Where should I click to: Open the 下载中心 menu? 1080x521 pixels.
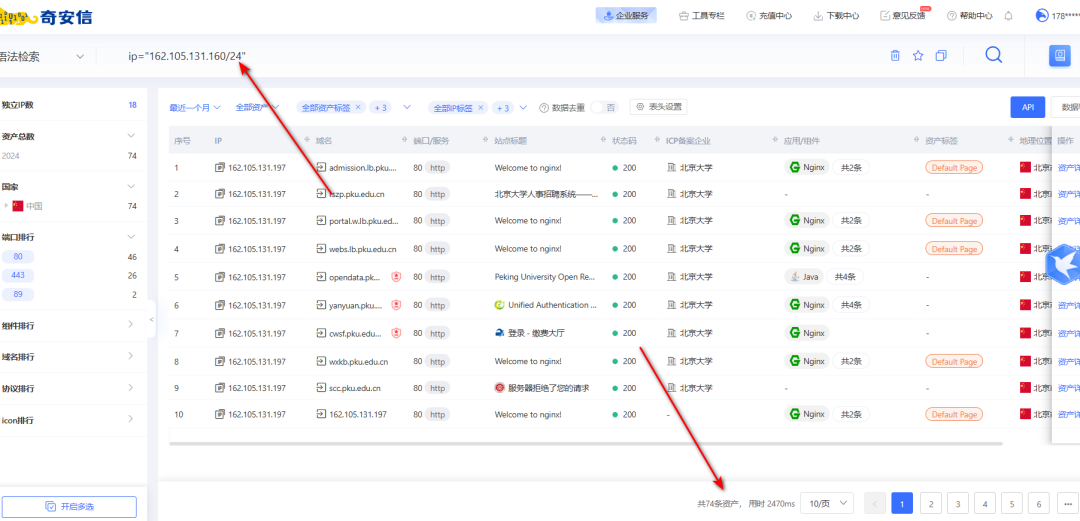coord(836,16)
